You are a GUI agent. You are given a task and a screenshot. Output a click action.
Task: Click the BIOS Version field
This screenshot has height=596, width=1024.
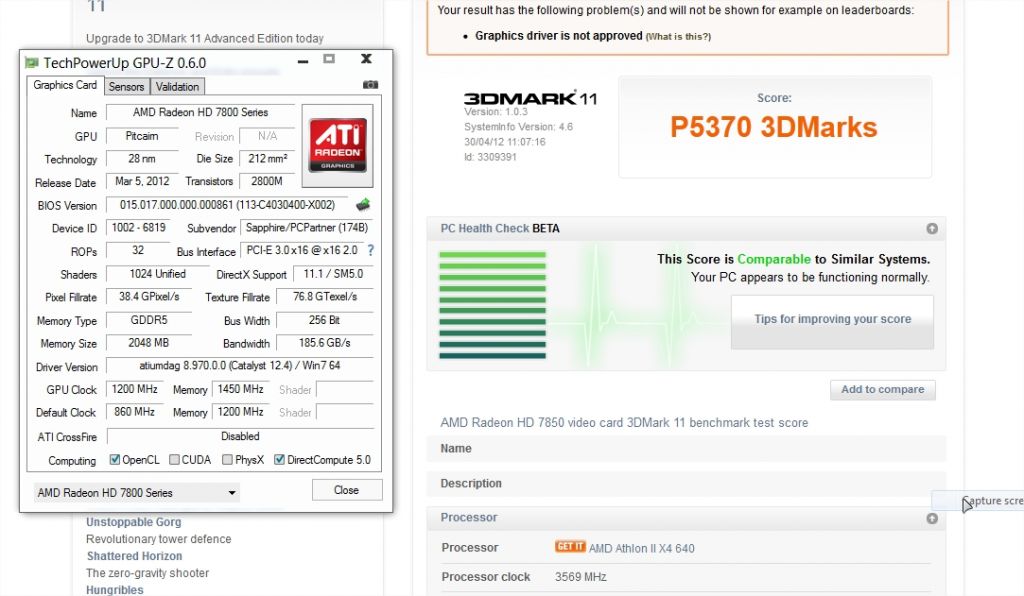[227, 205]
